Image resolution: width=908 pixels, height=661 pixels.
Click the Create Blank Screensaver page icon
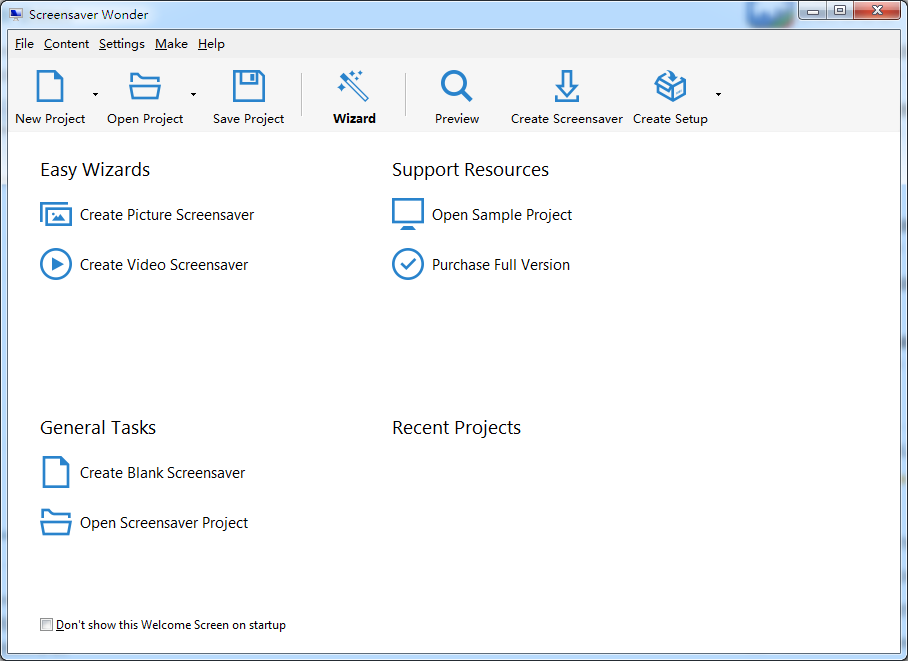[56, 472]
